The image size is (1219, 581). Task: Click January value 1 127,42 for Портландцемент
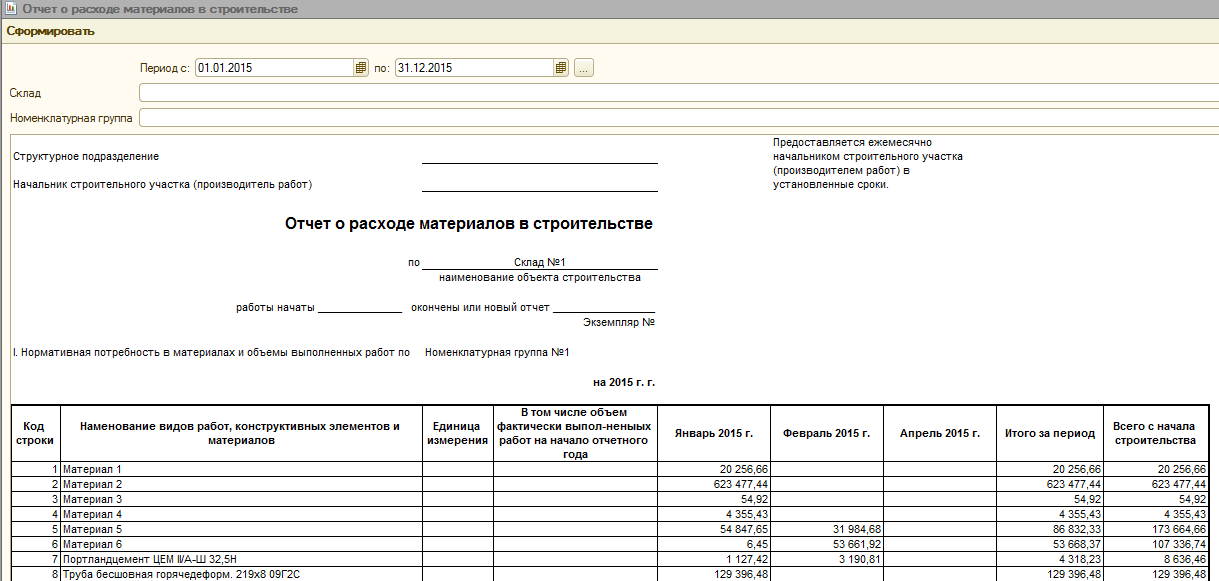(745, 559)
